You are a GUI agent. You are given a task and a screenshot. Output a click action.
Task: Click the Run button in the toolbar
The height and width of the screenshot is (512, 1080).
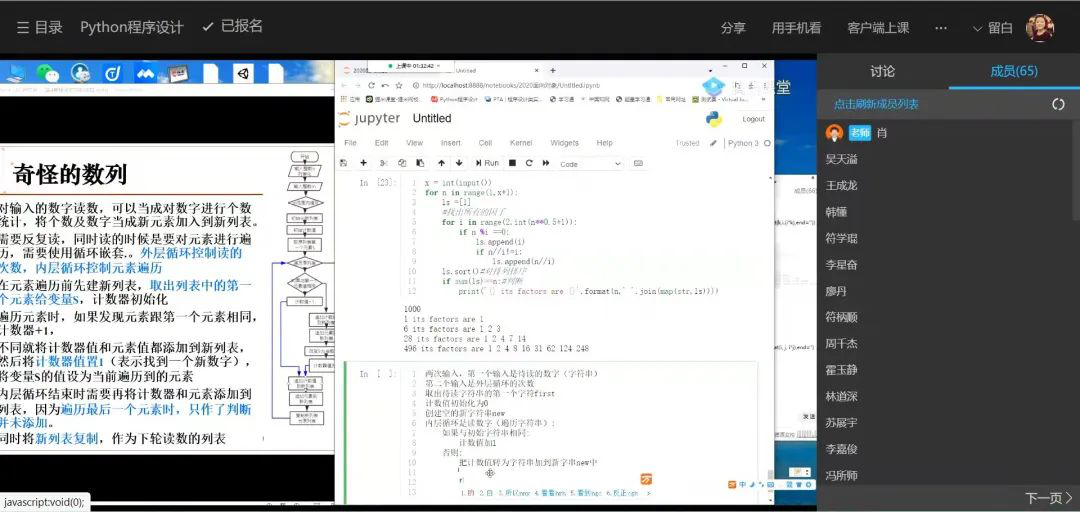486,163
